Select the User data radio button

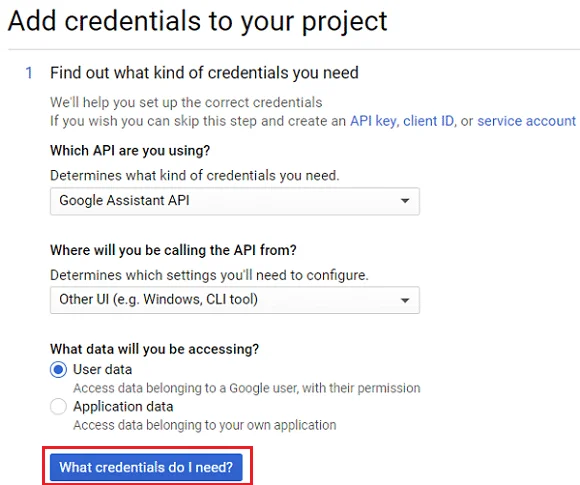pos(58,370)
